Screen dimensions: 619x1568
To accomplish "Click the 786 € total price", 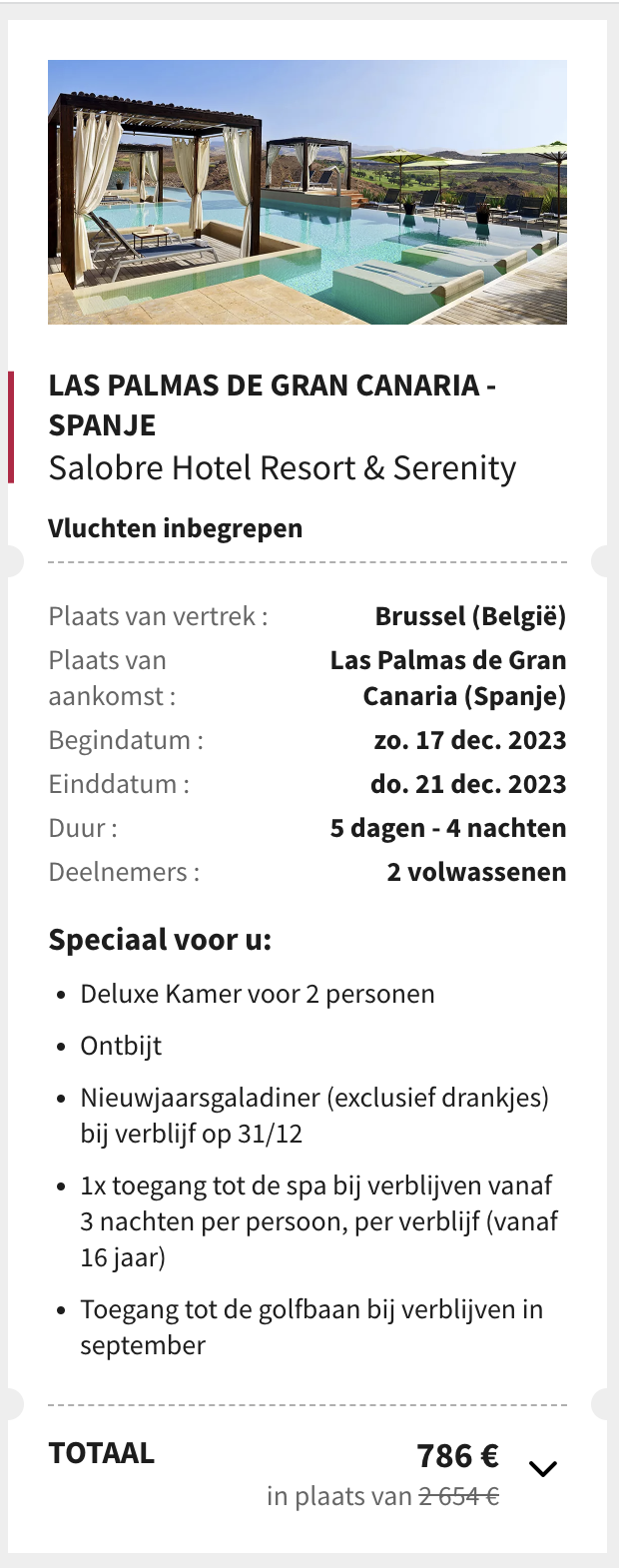I will (x=458, y=1455).
